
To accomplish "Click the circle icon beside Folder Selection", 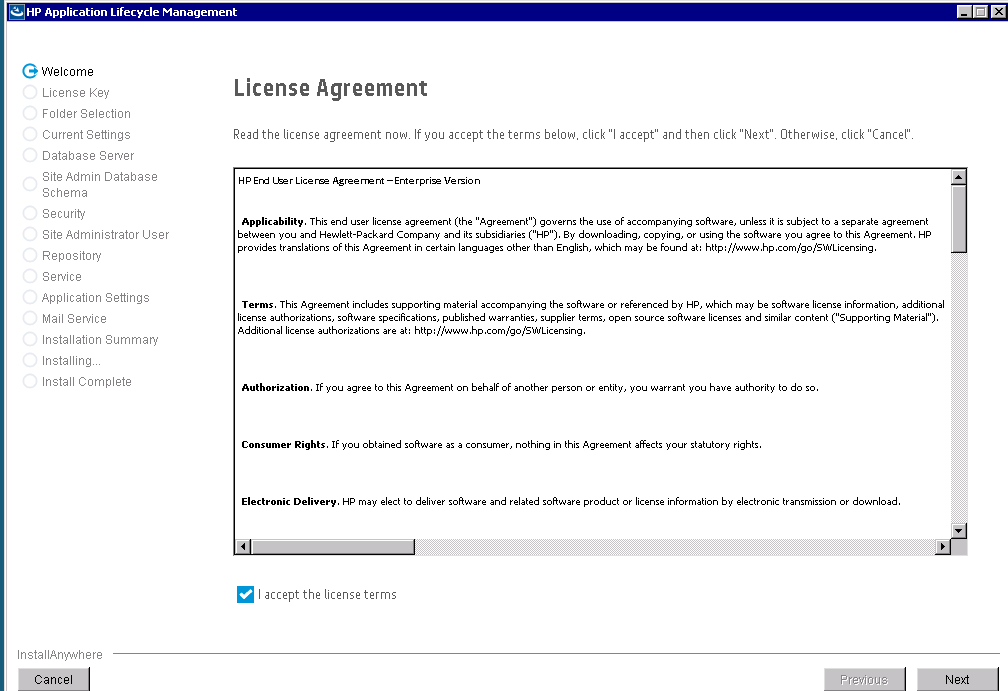I will (x=30, y=113).
